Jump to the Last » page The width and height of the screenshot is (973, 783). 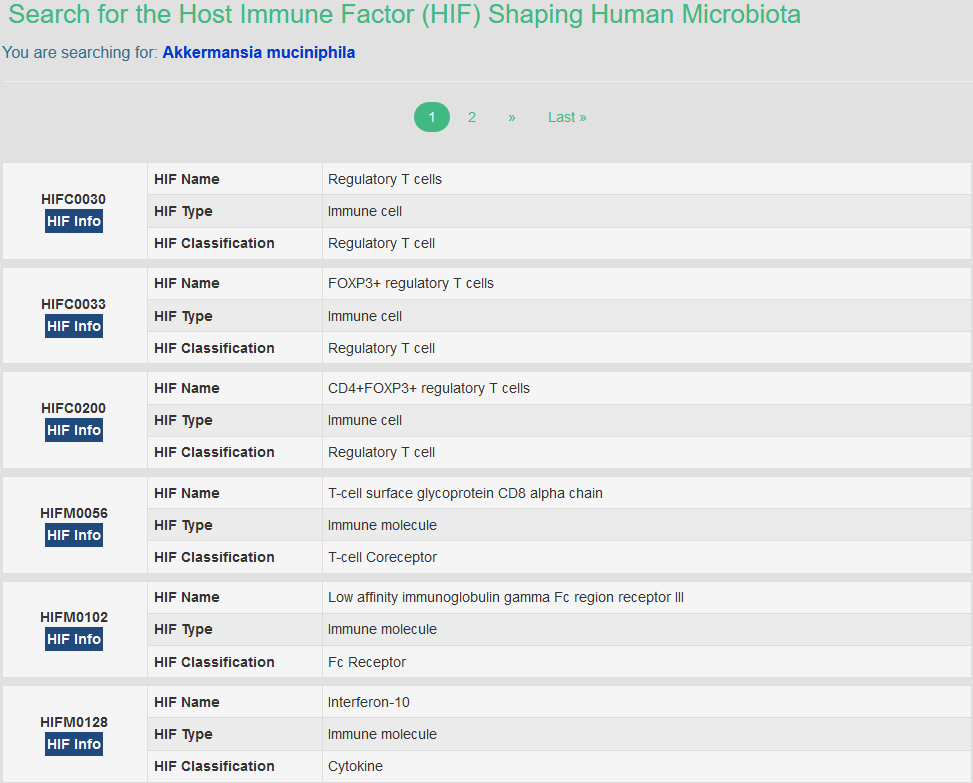(x=567, y=117)
